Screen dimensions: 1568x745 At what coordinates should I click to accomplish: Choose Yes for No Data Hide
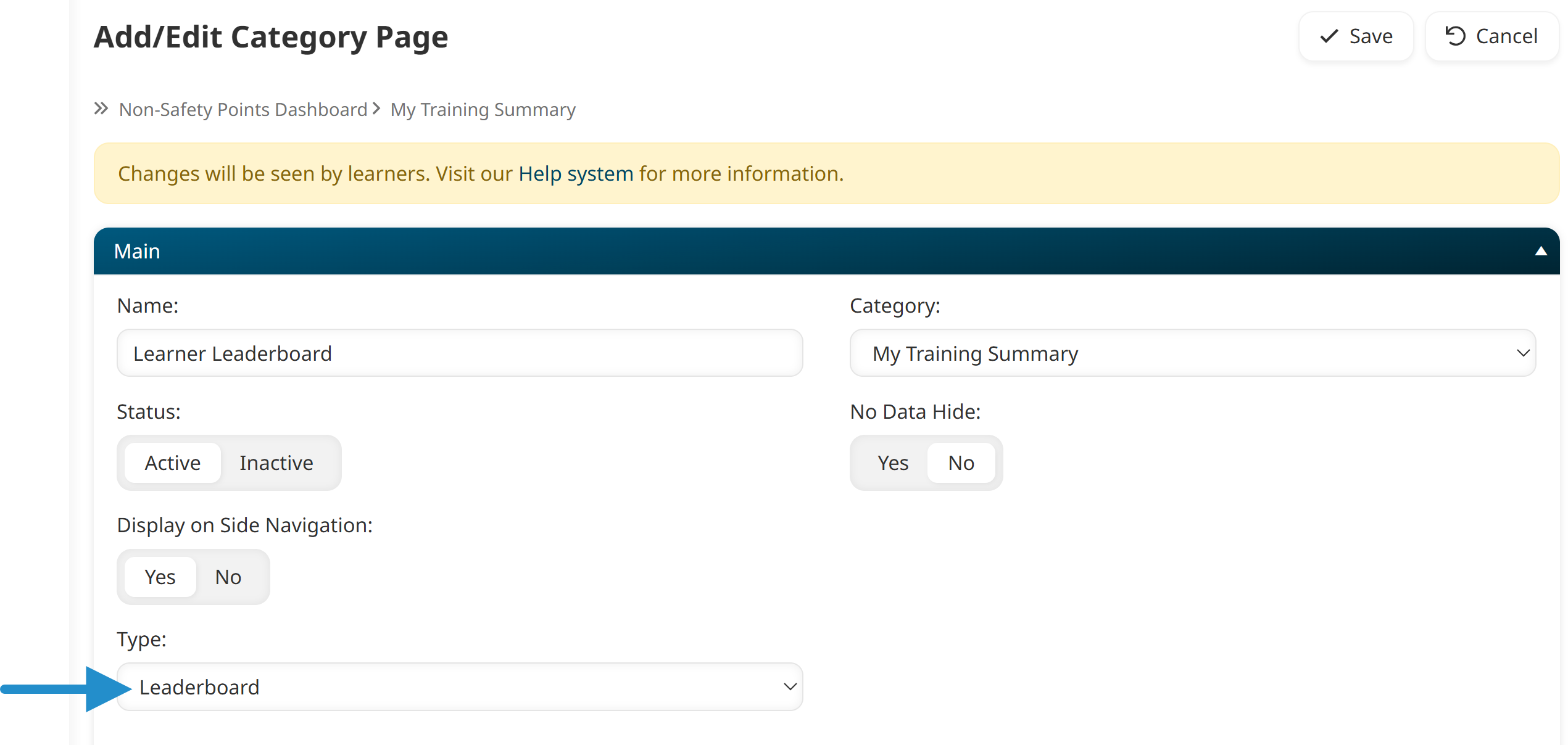tap(892, 463)
